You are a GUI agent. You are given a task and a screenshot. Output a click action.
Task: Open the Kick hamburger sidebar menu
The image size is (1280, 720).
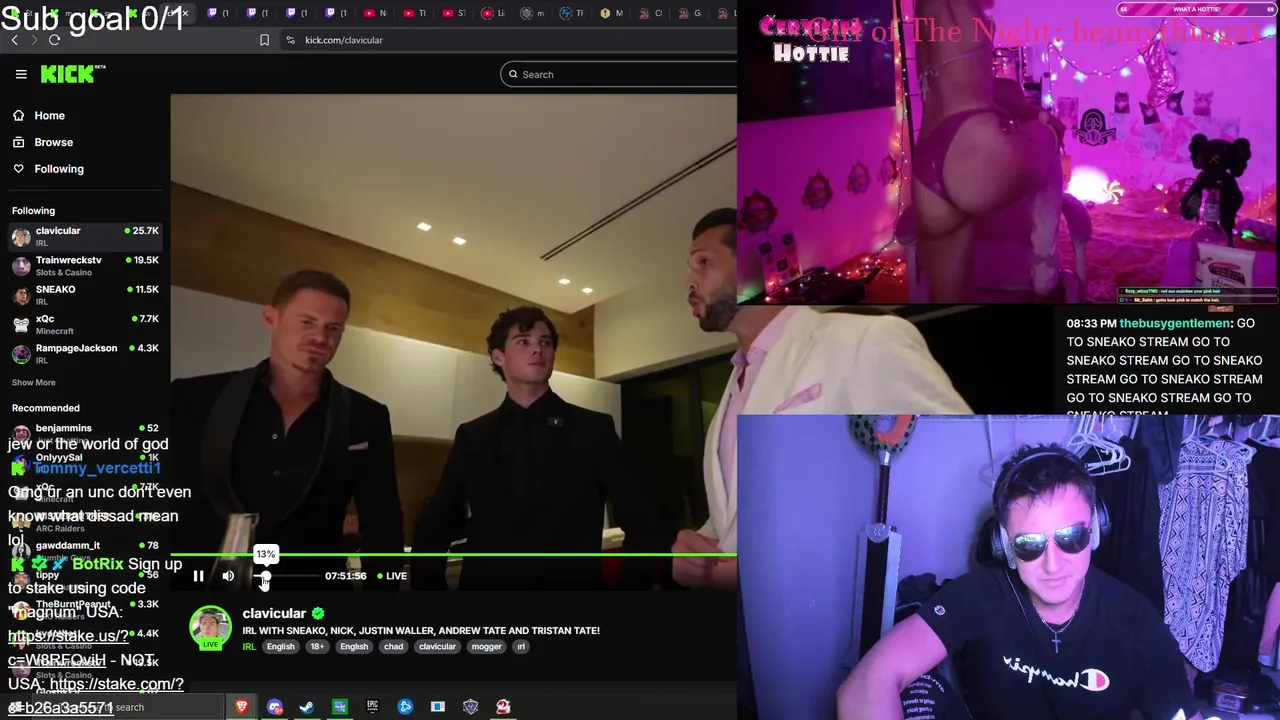click(x=21, y=74)
